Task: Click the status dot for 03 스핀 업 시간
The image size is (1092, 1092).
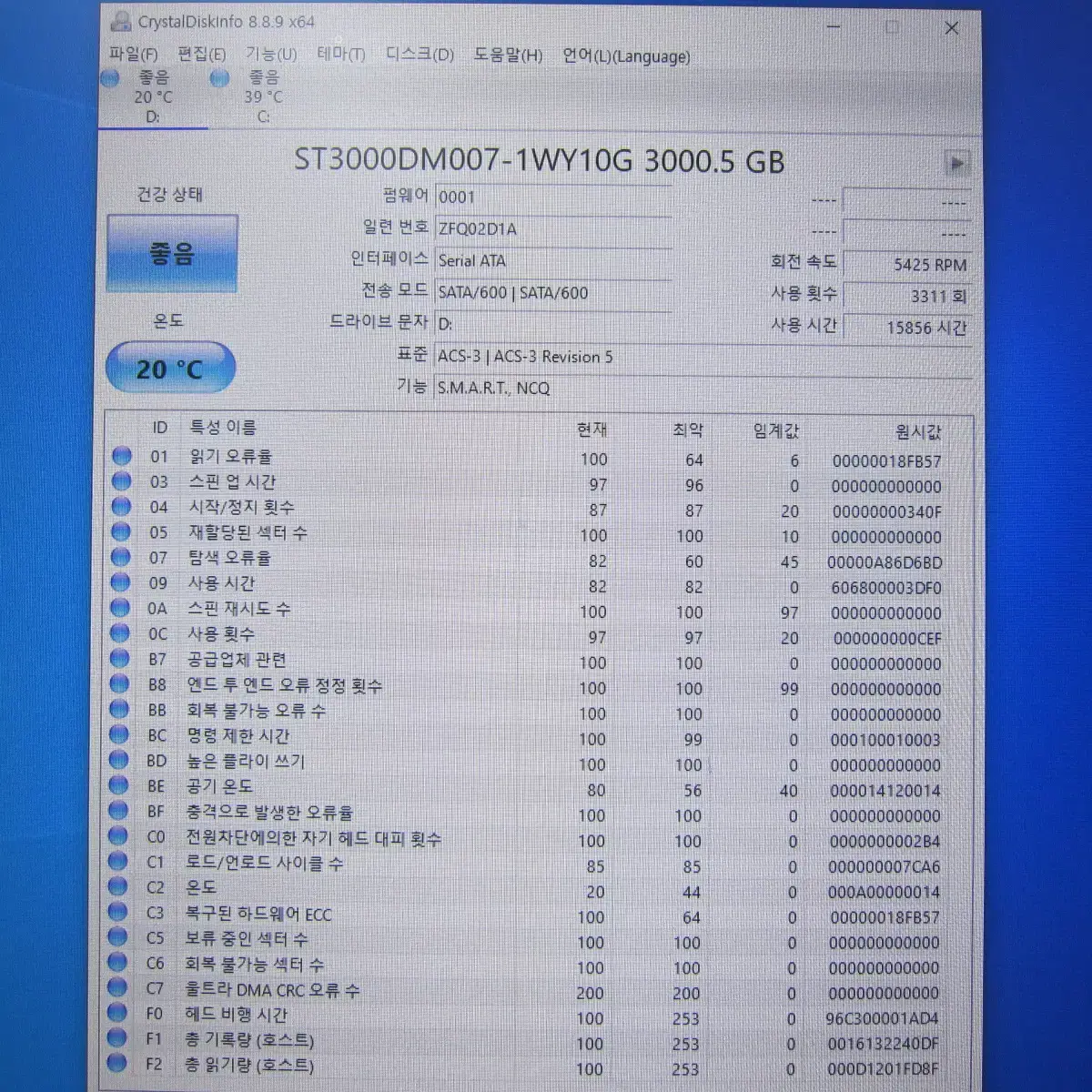Action: click(x=121, y=481)
